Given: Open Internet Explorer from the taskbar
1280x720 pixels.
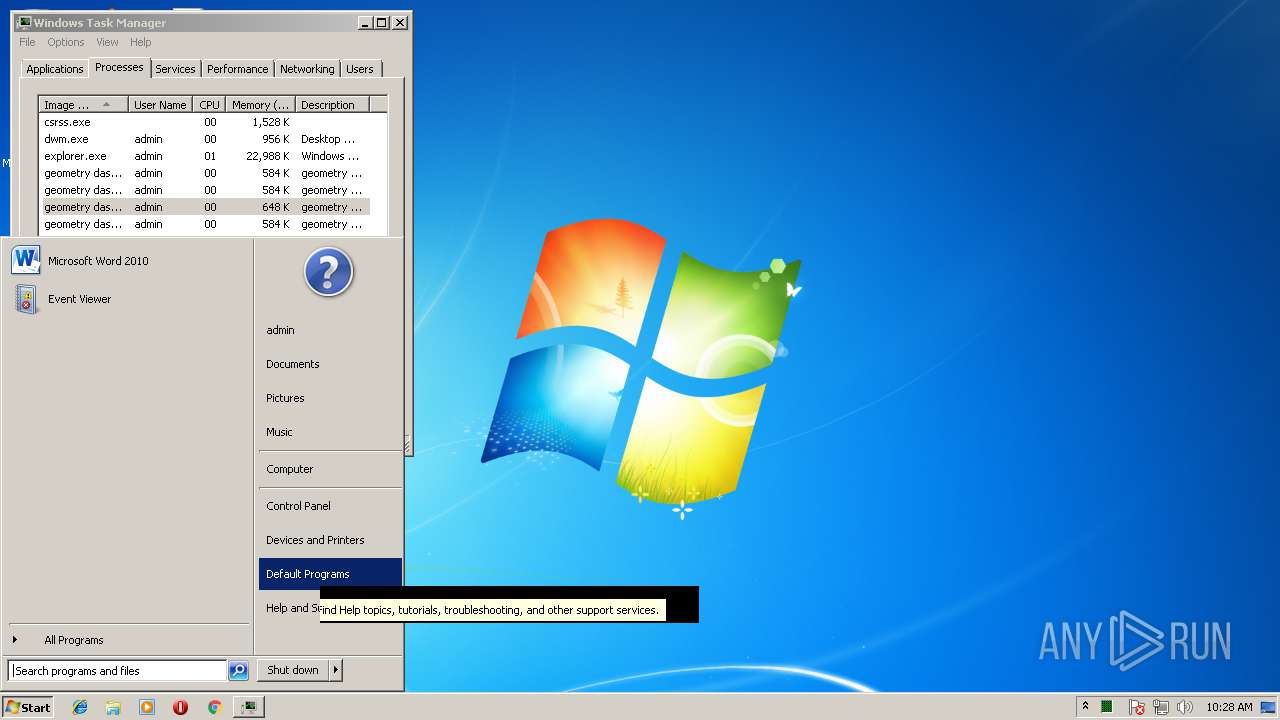Looking at the screenshot, I should pos(80,707).
